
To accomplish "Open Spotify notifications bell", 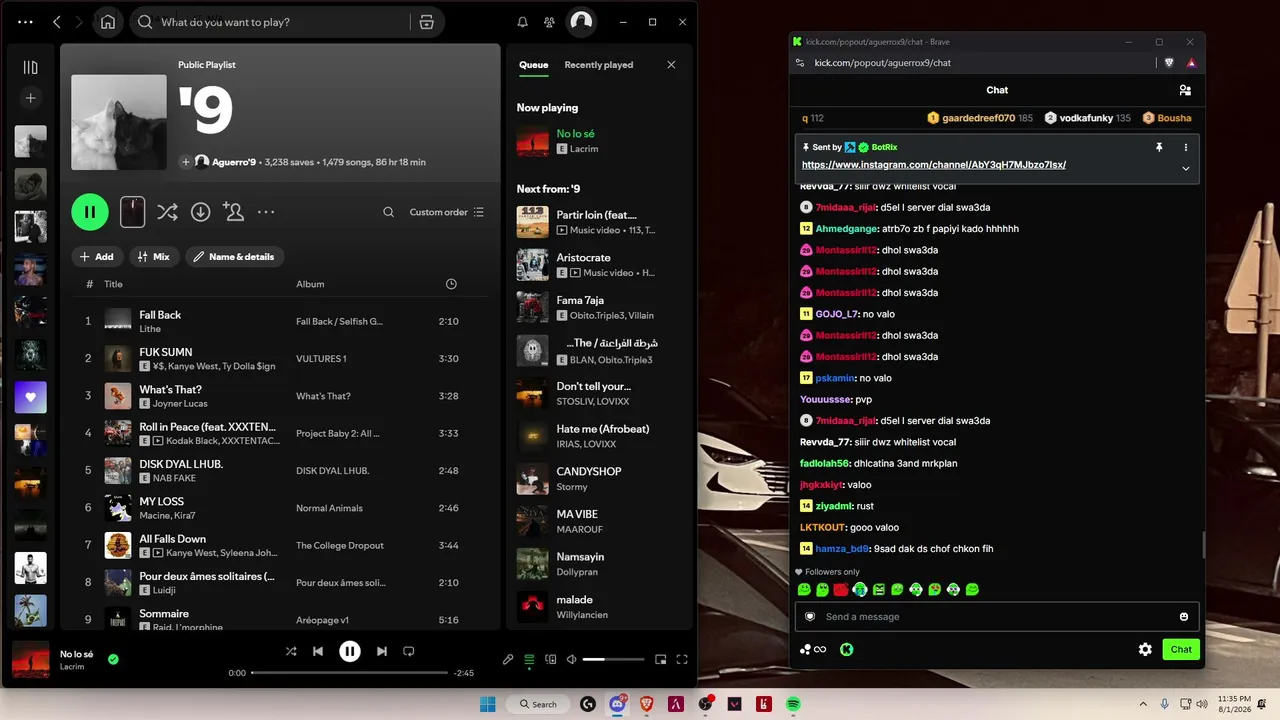I will (x=522, y=22).
